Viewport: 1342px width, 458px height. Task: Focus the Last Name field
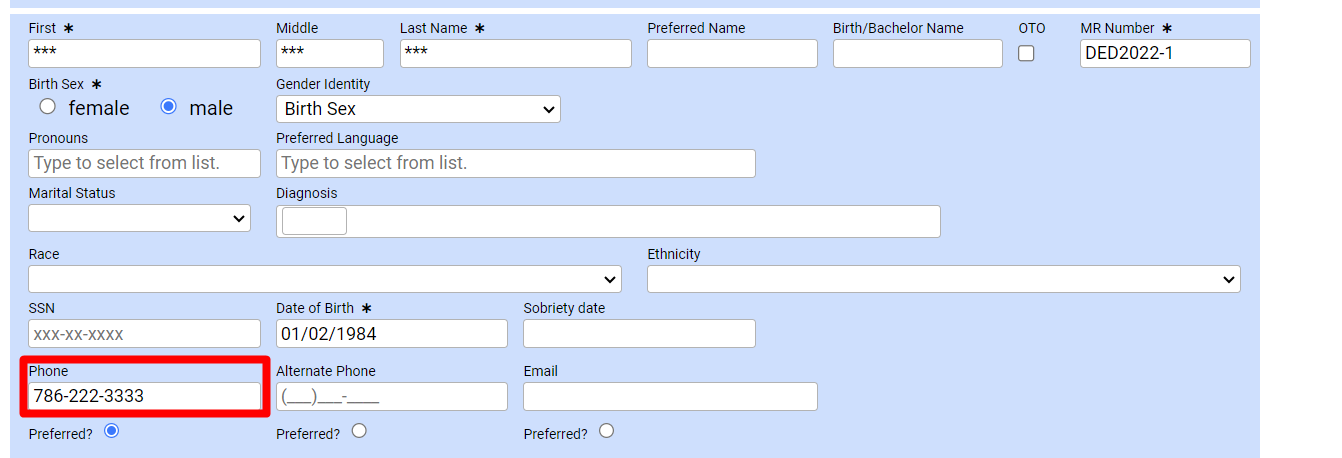[x=515, y=54]
